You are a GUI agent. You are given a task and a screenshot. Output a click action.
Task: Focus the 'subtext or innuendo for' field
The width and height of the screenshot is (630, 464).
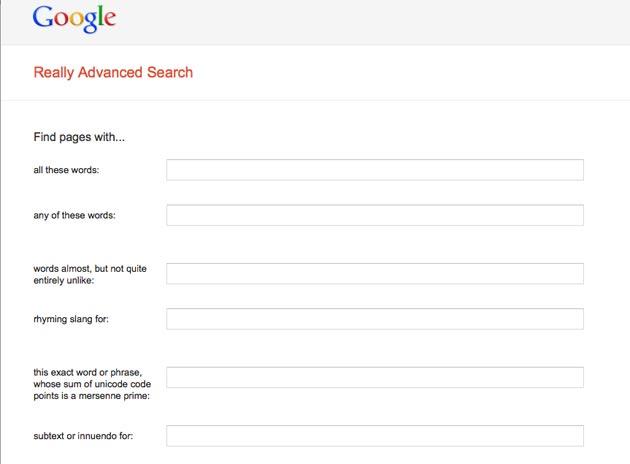[x=375, y=436]
